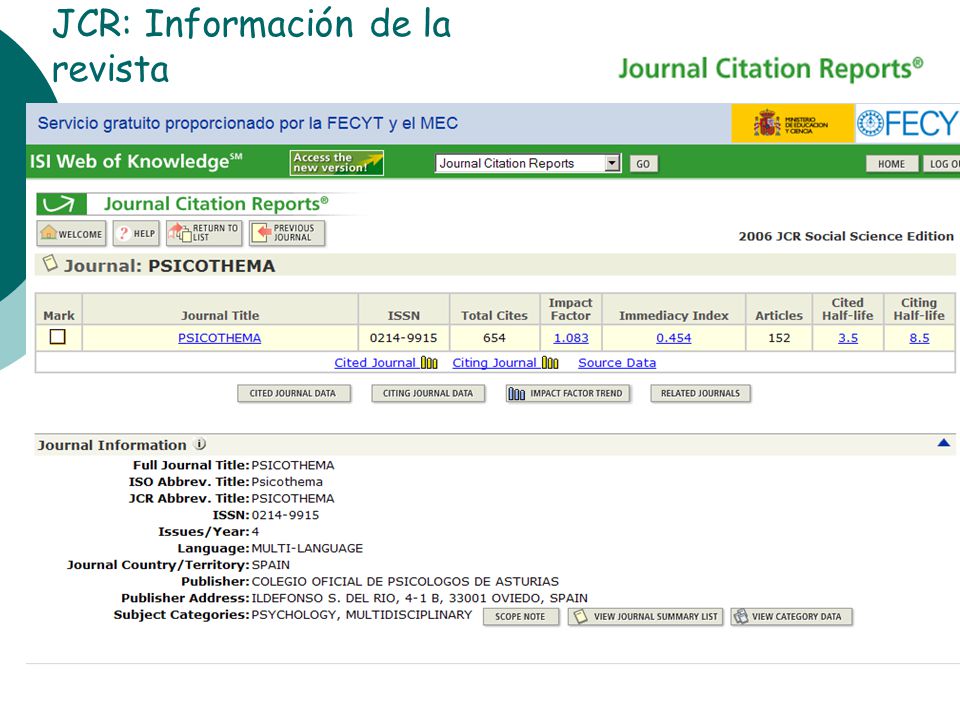960x720 pixels.
Task: Open the Scope Note button
Action: coord(521,617)
